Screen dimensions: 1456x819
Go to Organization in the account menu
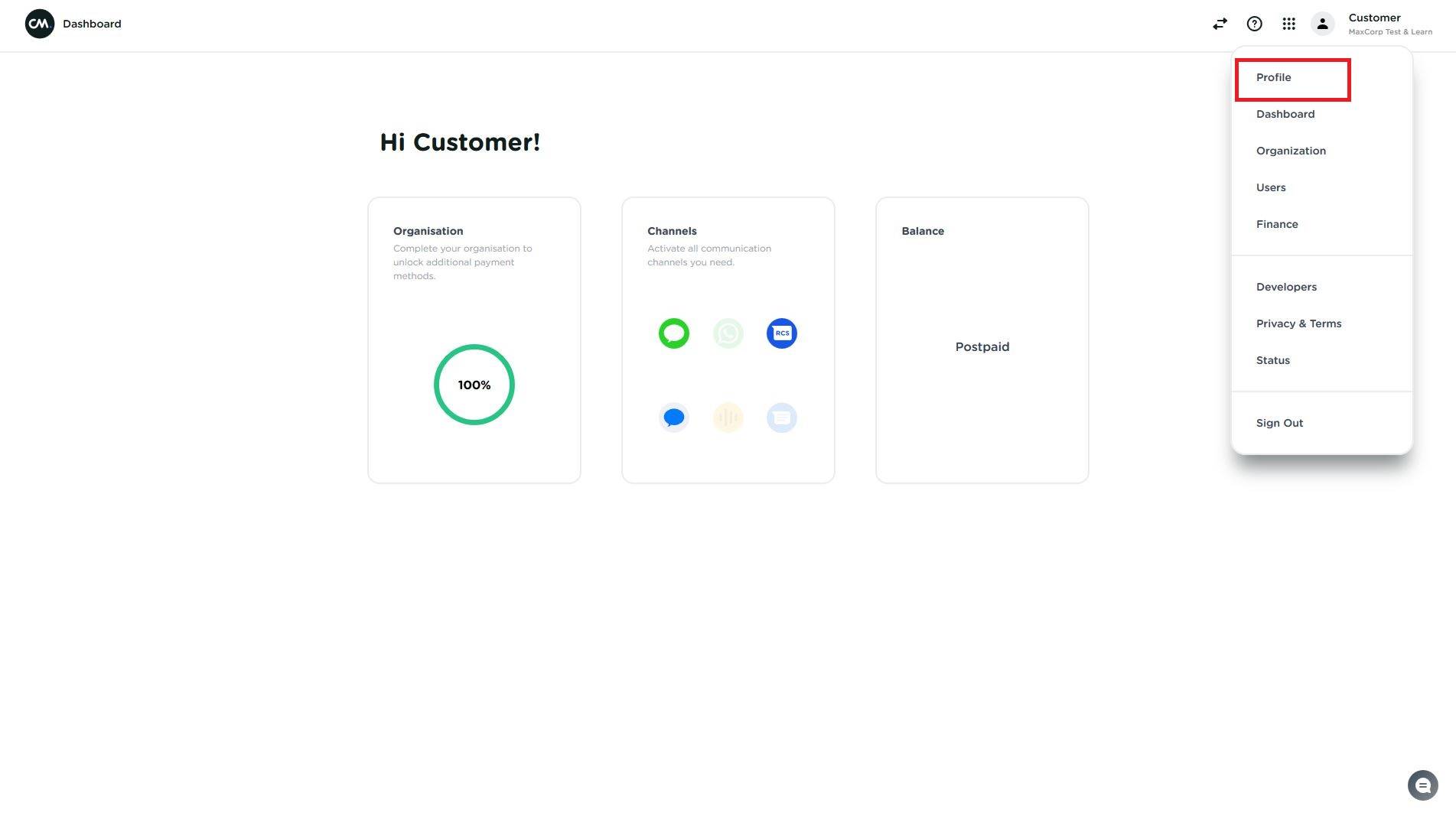(1291, 151)
